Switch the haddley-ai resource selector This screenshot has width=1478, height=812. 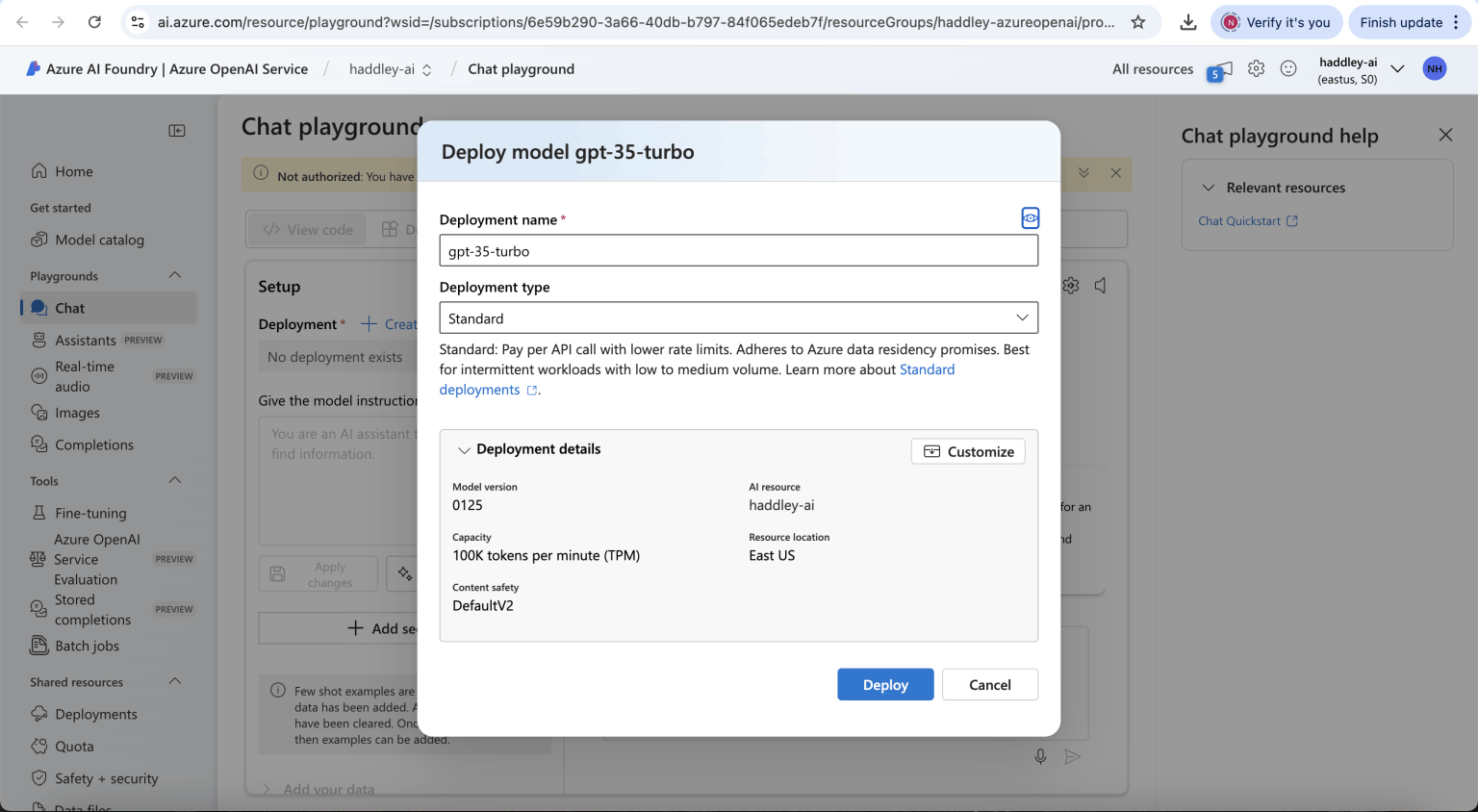point(391,69)
